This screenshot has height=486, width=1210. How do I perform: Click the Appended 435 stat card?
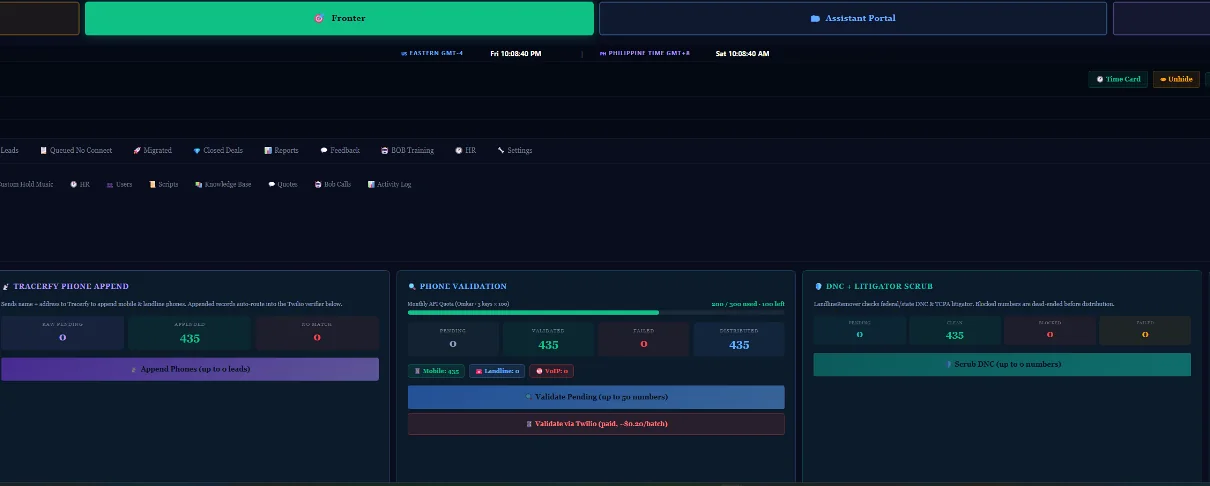click(x=190, y=333)
